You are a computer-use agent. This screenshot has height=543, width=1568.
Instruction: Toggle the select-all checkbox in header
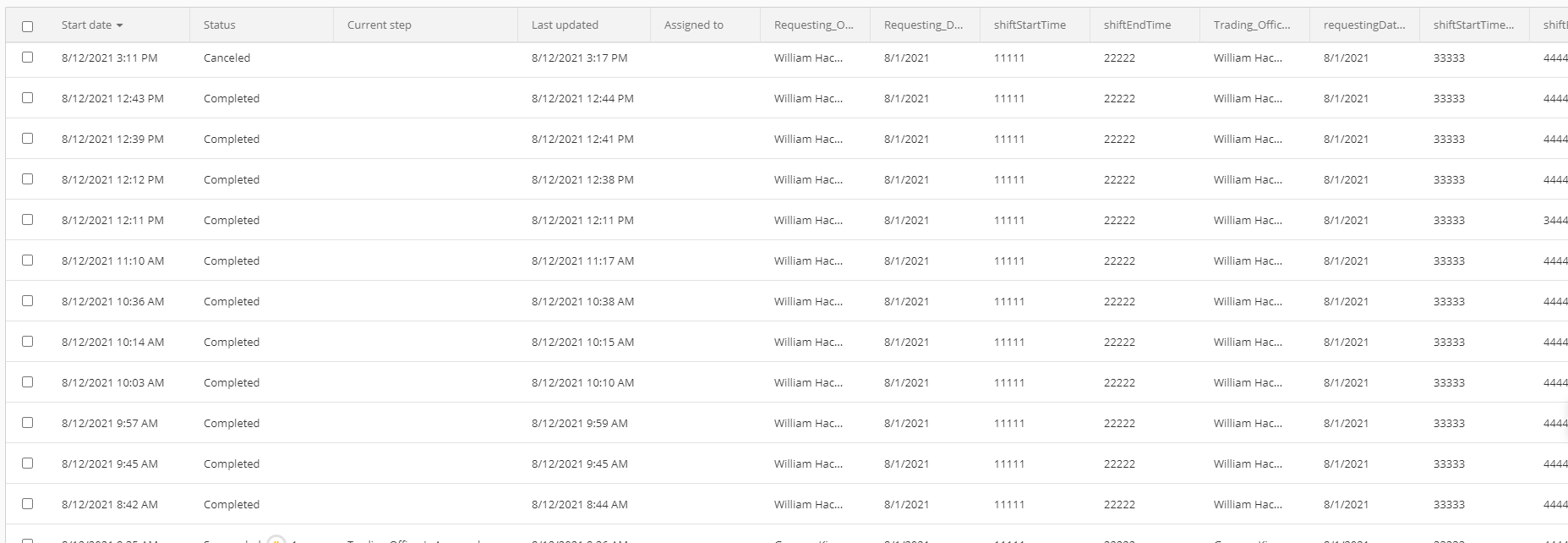(x=28, y=26)
